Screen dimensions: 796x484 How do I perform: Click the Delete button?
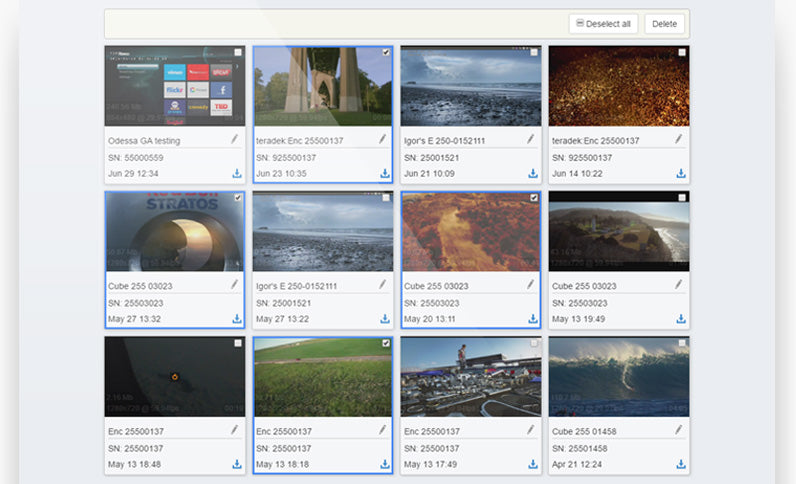pyautogui.click(x=664, y=24)
